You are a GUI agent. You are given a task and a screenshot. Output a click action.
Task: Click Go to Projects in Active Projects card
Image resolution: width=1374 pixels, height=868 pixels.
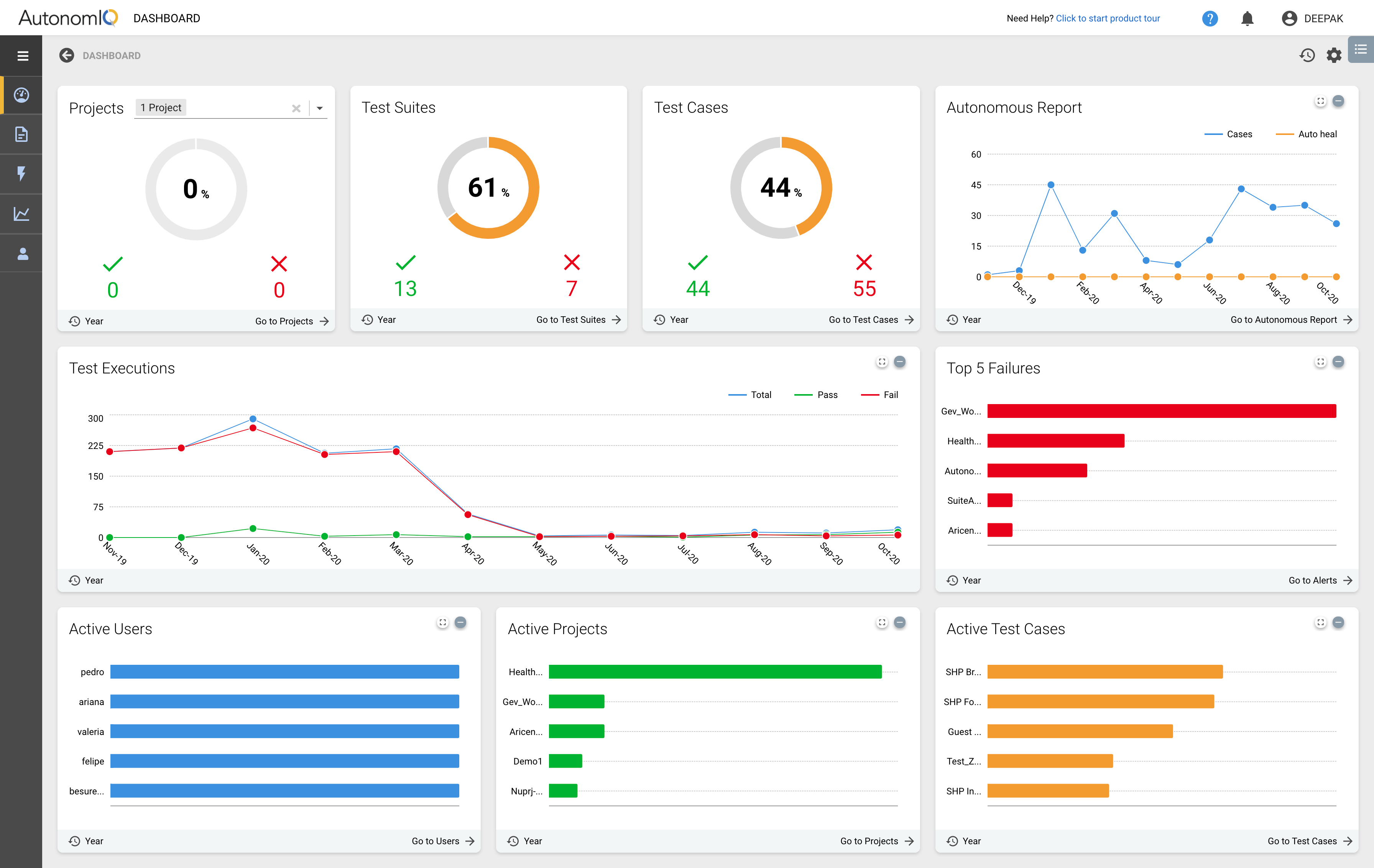click(x=877, y=841)
